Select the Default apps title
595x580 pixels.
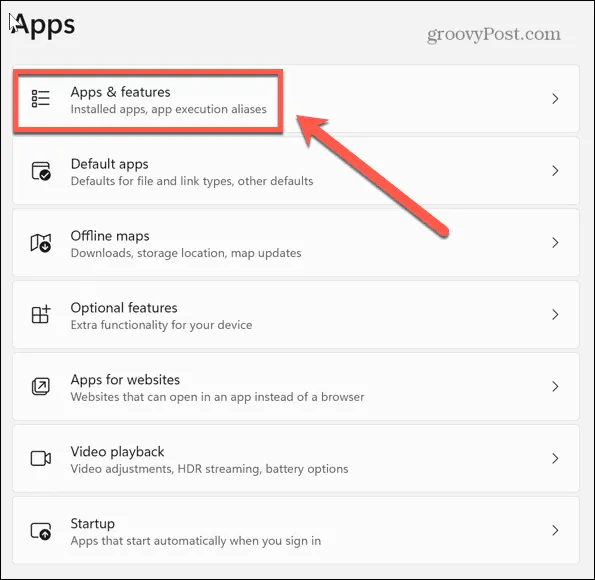pyautogui.click(x=109, y=164)
